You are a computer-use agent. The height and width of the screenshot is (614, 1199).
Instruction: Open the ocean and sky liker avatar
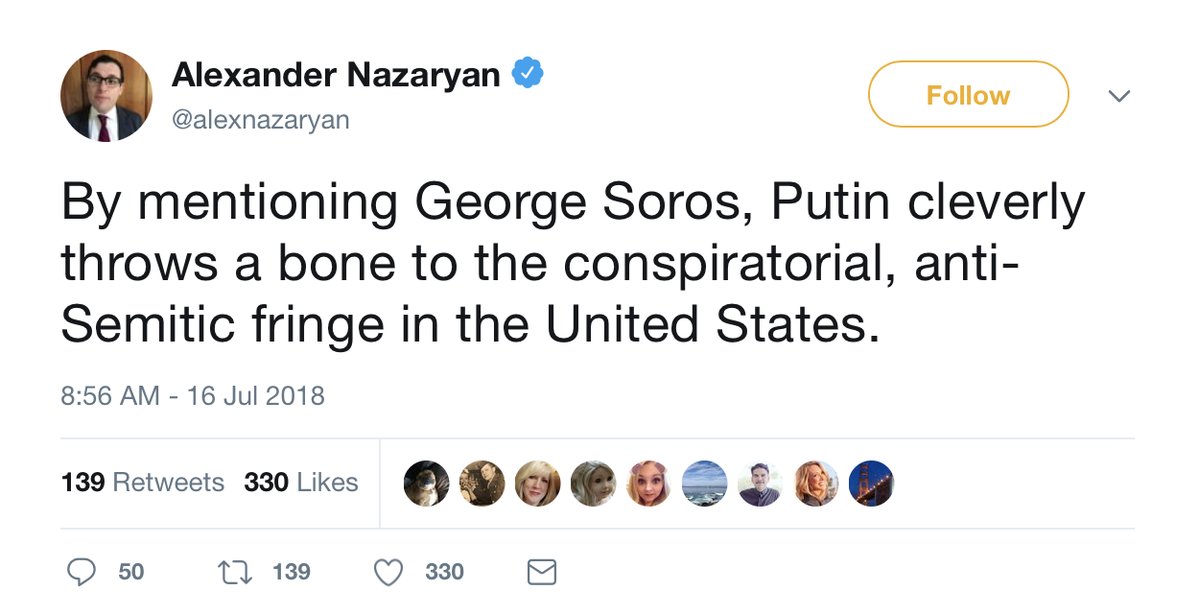(x=704, y=483)
